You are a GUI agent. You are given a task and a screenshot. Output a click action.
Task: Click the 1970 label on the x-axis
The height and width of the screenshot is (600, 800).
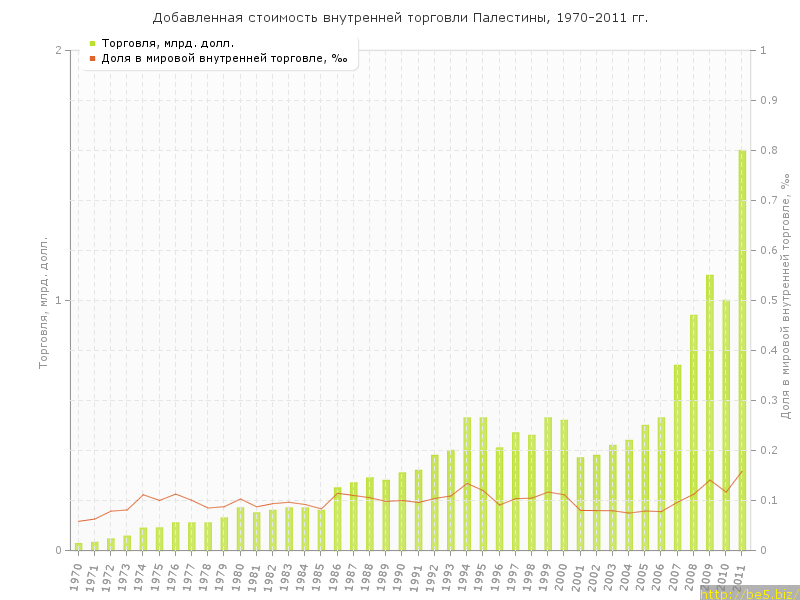(x=76, y=575)
